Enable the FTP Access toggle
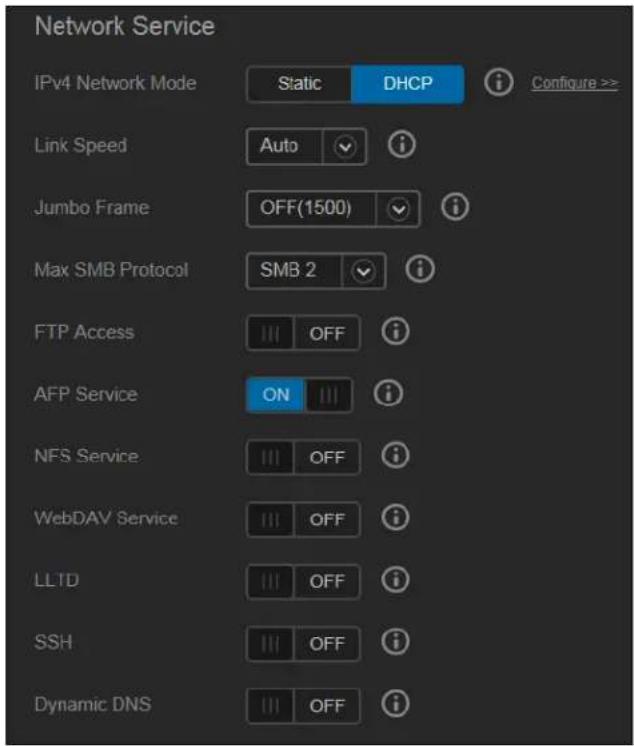 click(x=303, y=333)
